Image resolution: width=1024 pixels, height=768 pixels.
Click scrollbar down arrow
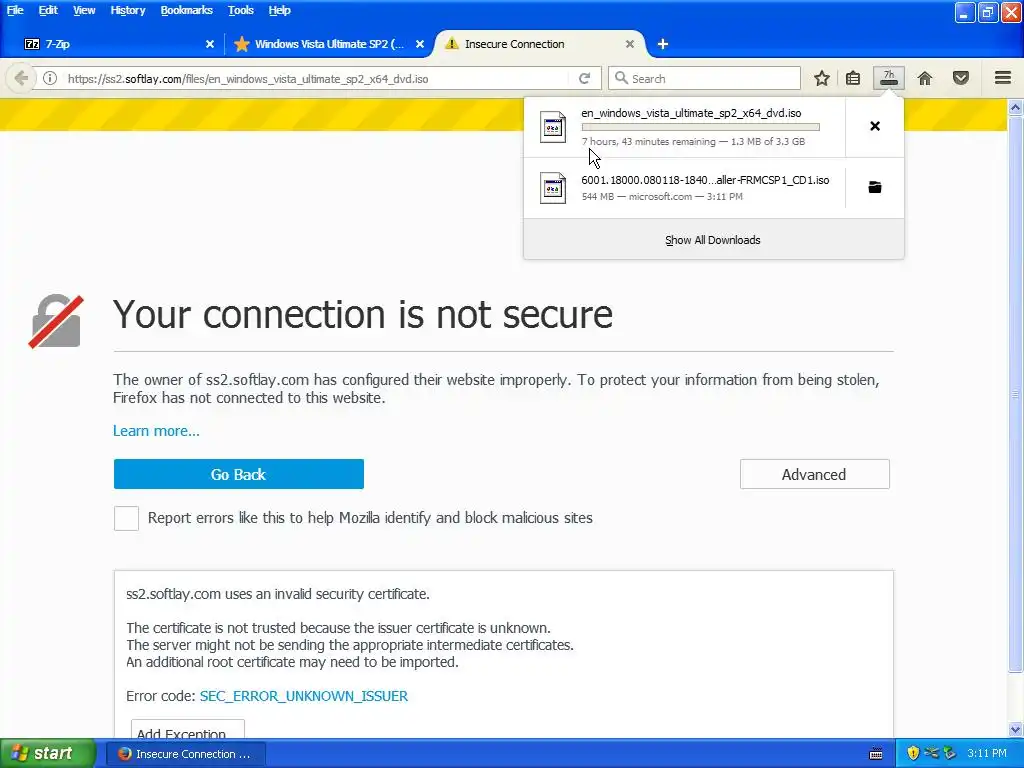point(1016,729)
